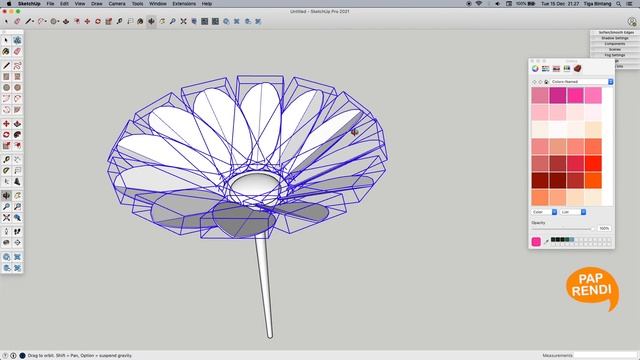Open the Tools menu
Screen dimensions: 640x360
point(137,4)
